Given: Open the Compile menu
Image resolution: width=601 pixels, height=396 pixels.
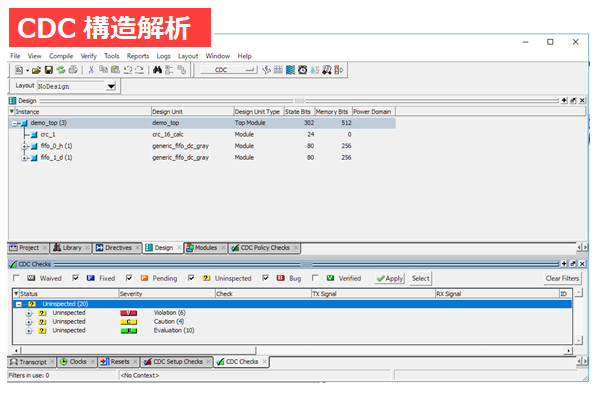Looking at the screenshot, I should pos(61,56).
